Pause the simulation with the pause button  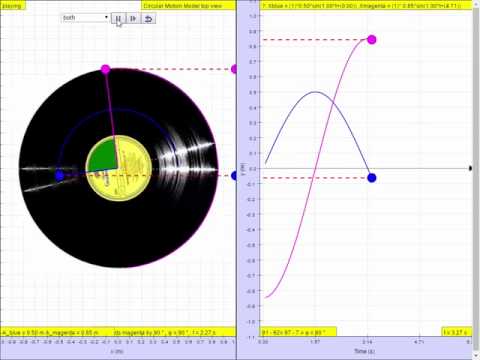click(x=119, y=18)
